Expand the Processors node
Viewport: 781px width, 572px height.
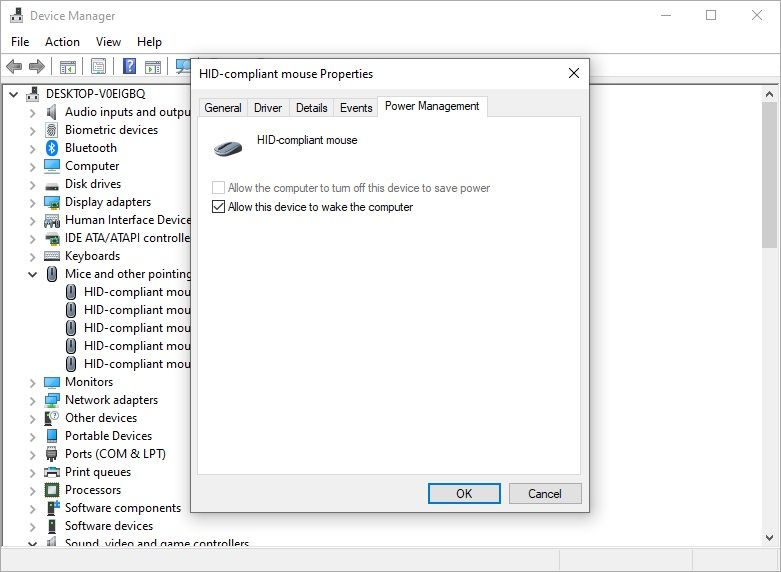pyautogui.click(x=32, y=491)
